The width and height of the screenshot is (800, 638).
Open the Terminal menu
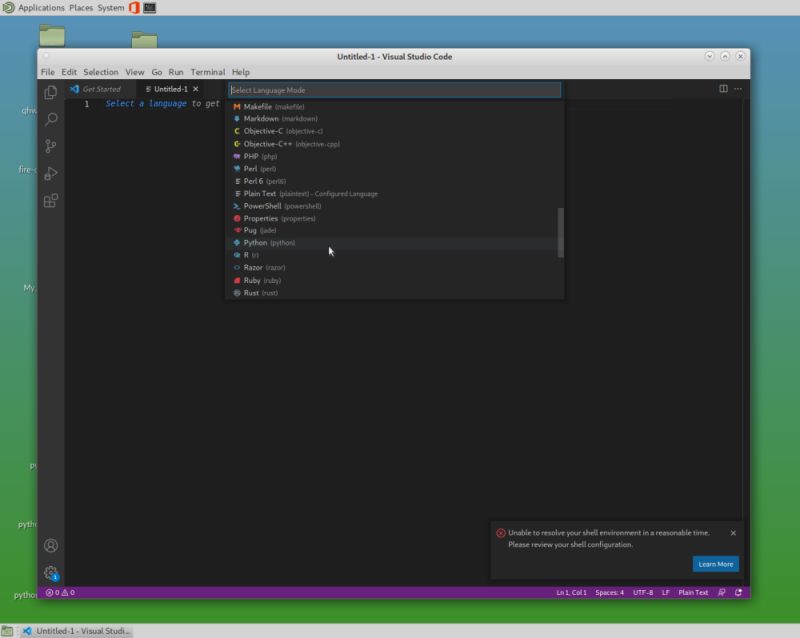tap(208, 72)
